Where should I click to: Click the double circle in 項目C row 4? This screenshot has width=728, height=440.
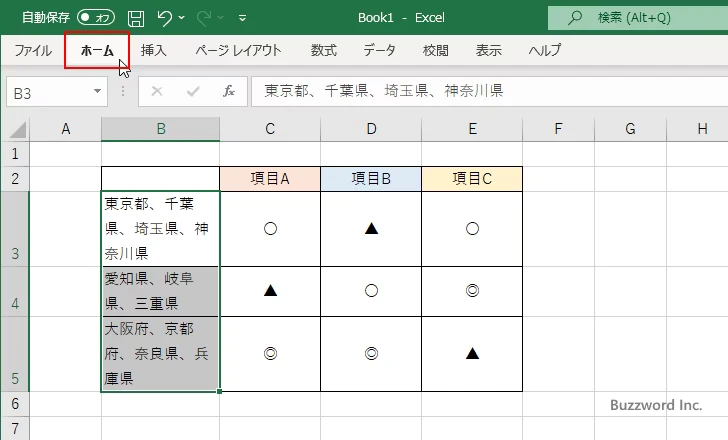[472, 291]
